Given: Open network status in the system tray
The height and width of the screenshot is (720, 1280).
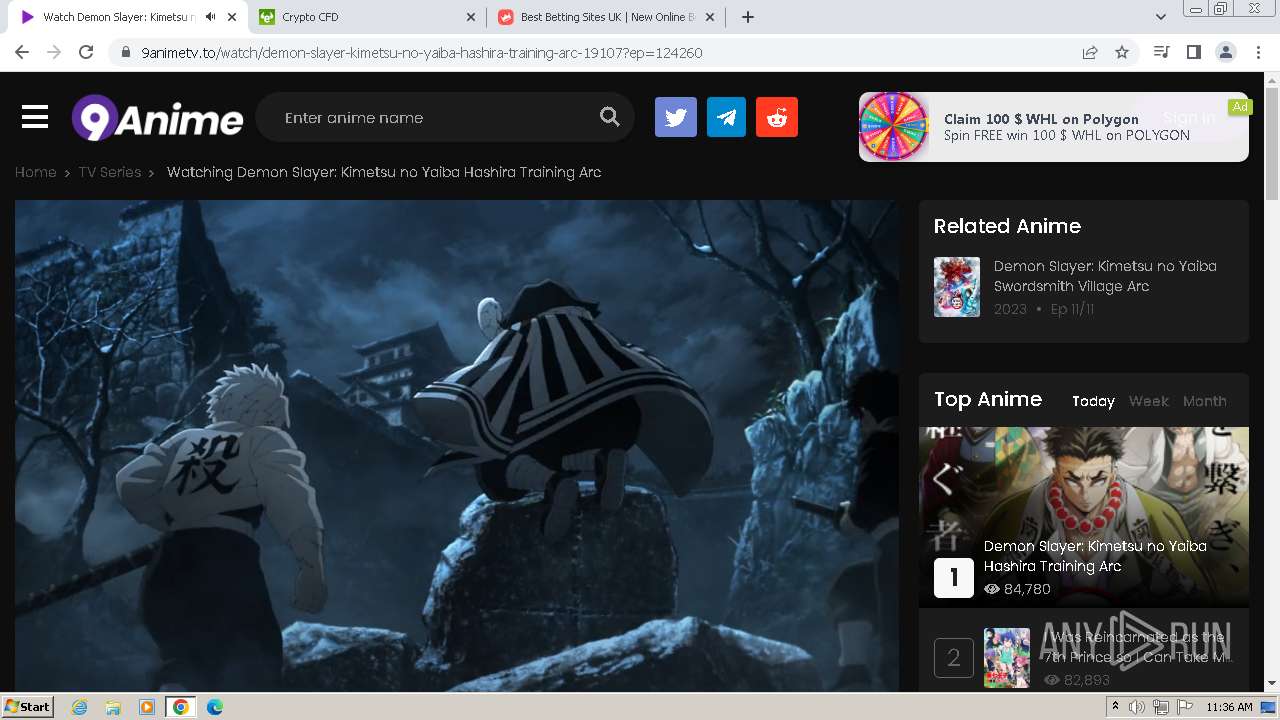Looking at the screenshot, I should click(1161, 707).
